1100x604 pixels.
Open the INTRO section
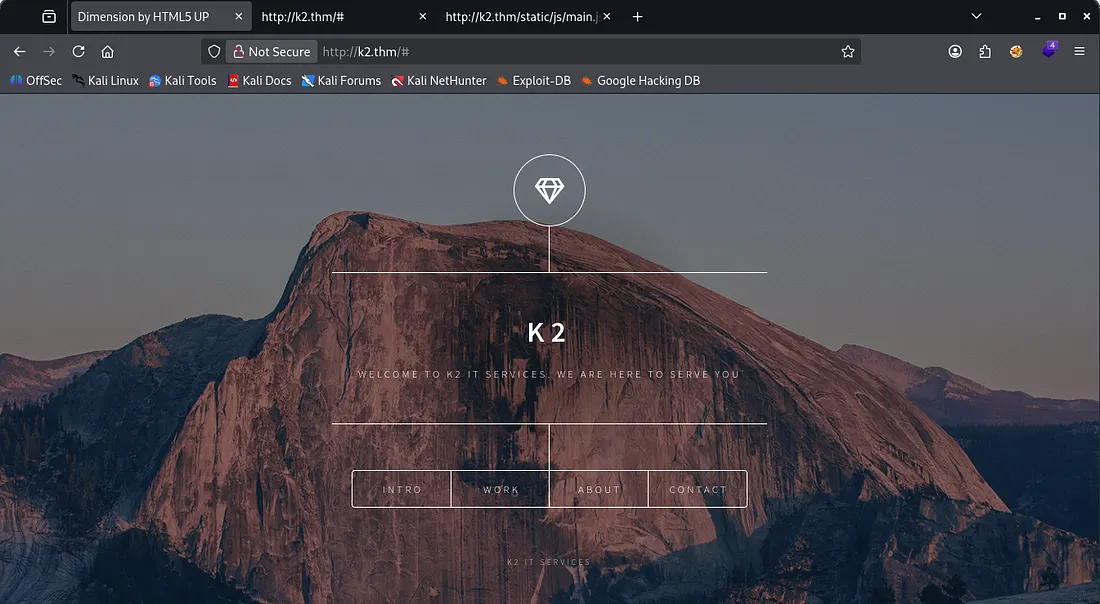pyautogui.click(x=402, y=489)
